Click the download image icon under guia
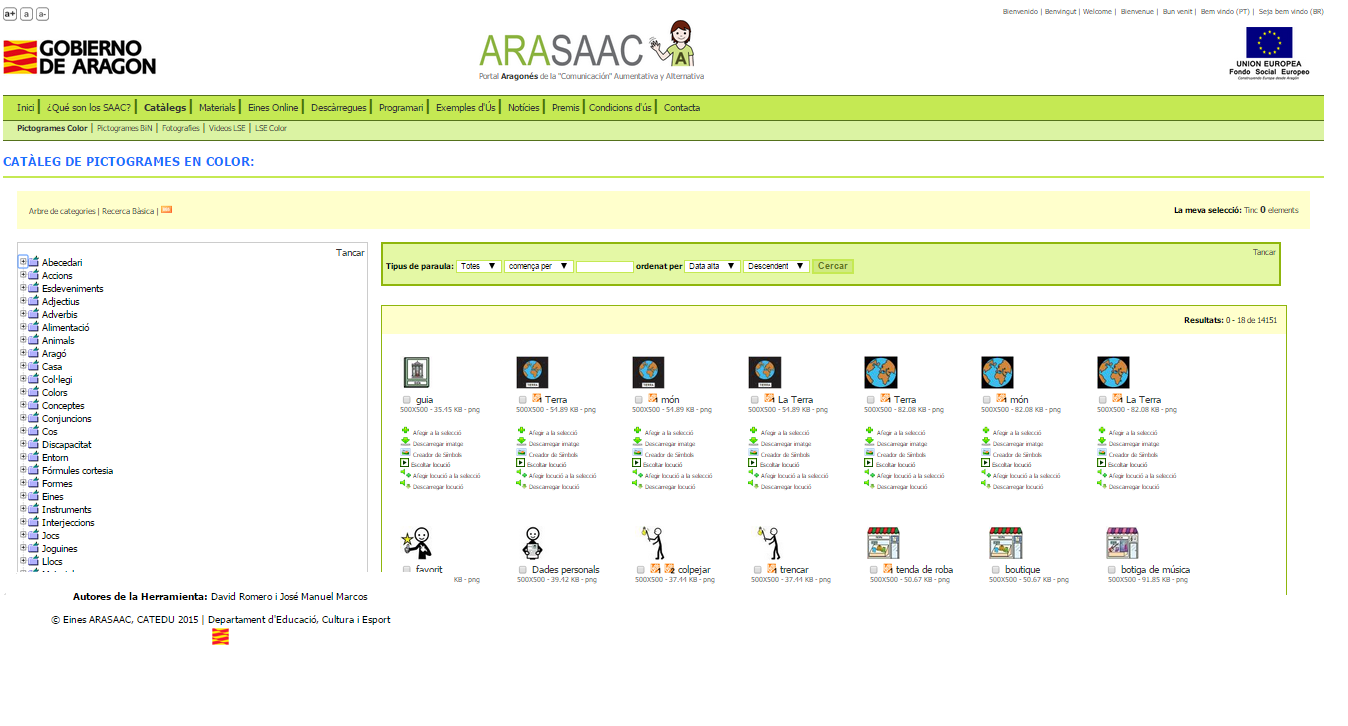1348x726 pixels. (x=405, y=442)
